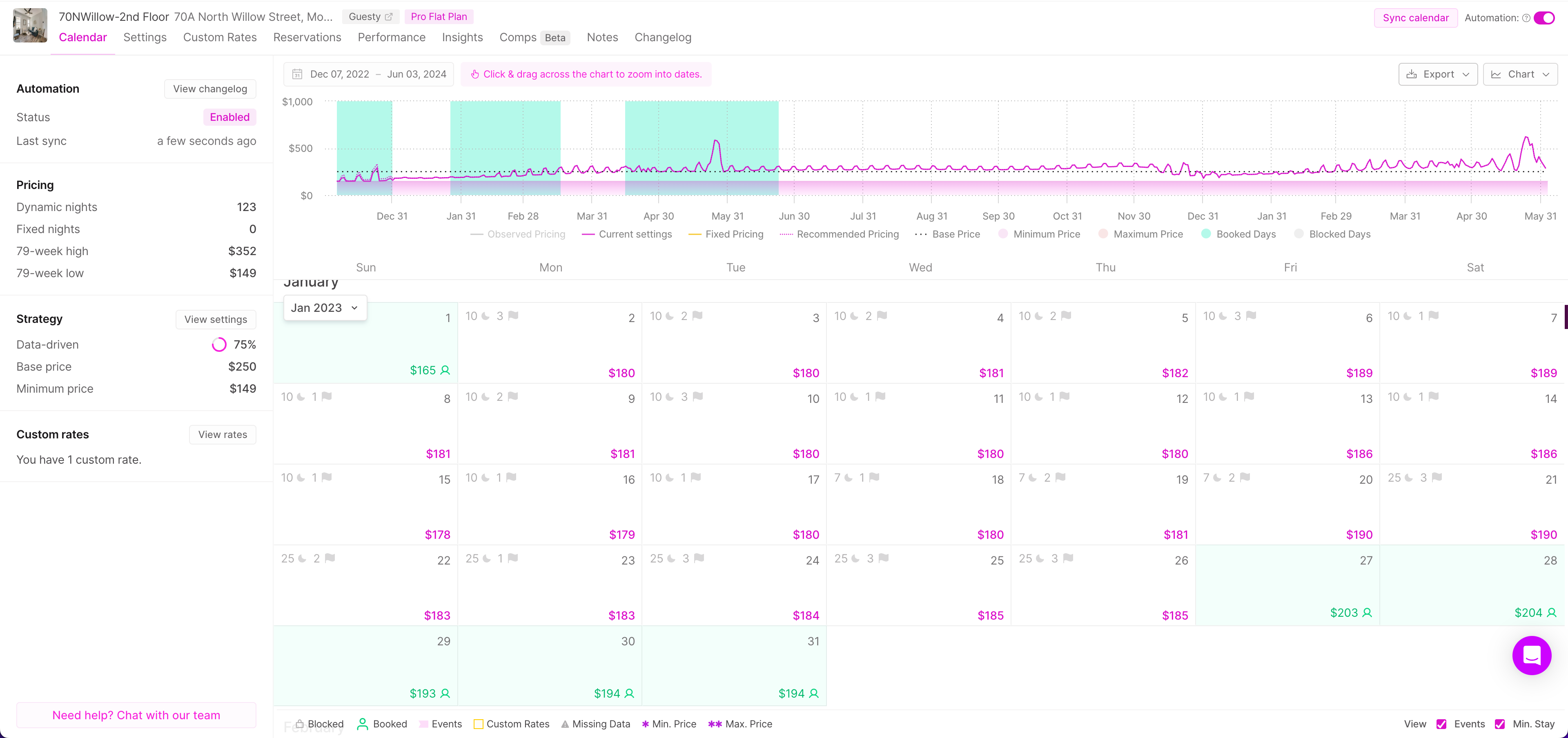Open the Jan 2023 month selector
The width and height of the screenshot is (1568, 738).
tap(325, 308)
